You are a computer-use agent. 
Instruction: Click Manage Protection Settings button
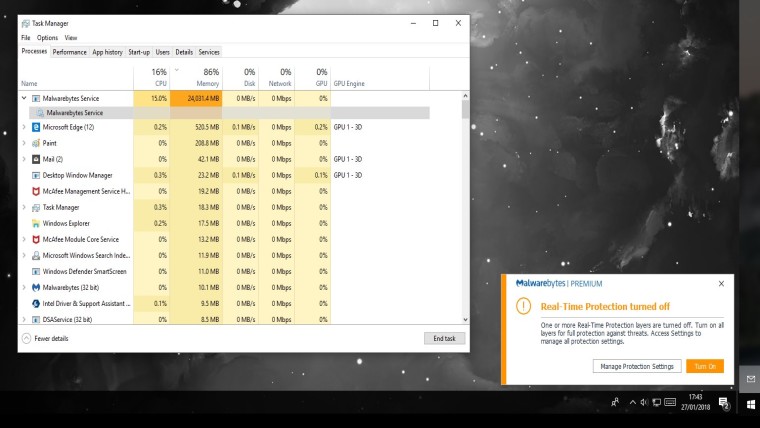[x=637, y=366]
